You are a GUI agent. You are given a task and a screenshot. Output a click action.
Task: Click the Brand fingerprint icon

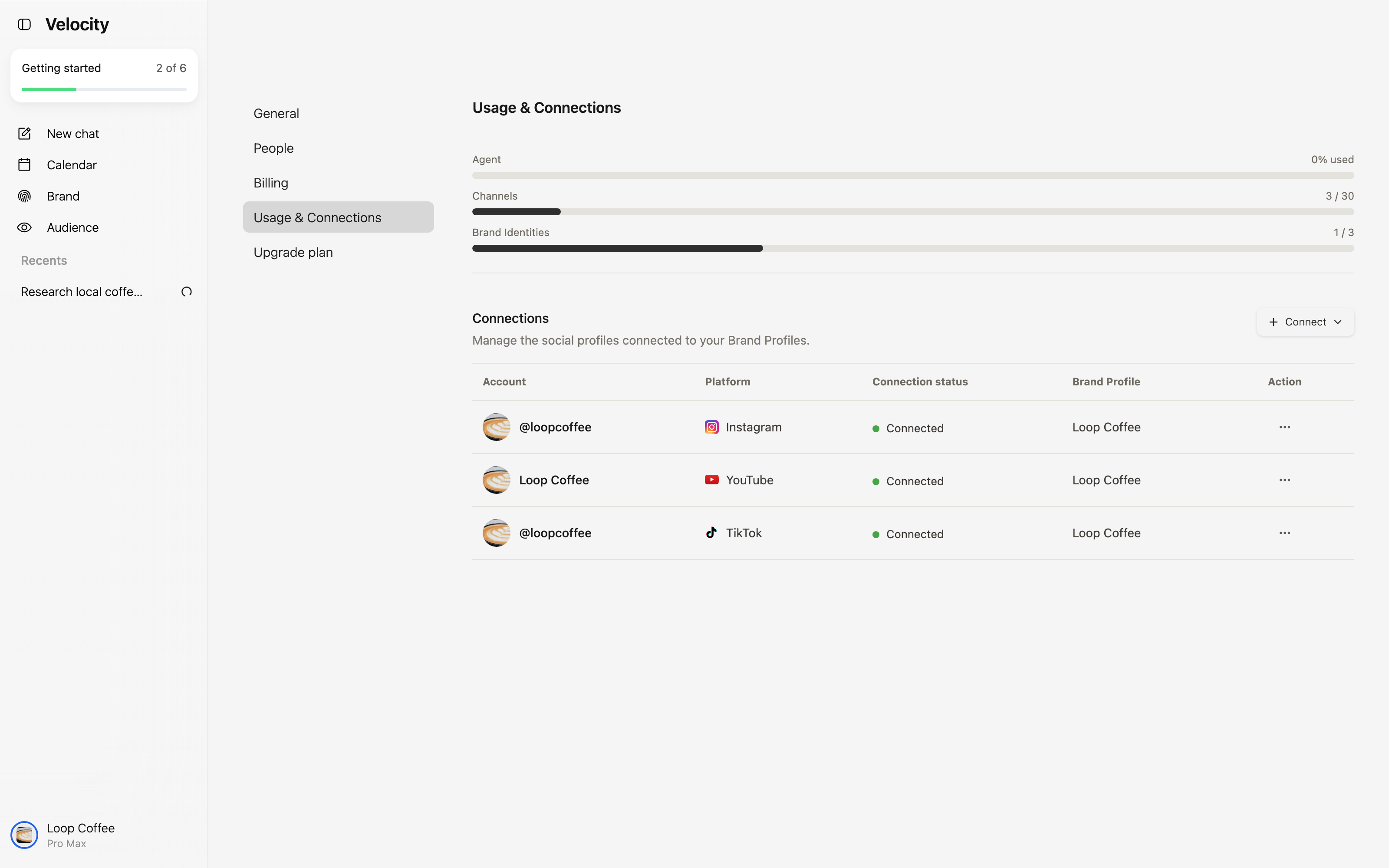[24, 196]
